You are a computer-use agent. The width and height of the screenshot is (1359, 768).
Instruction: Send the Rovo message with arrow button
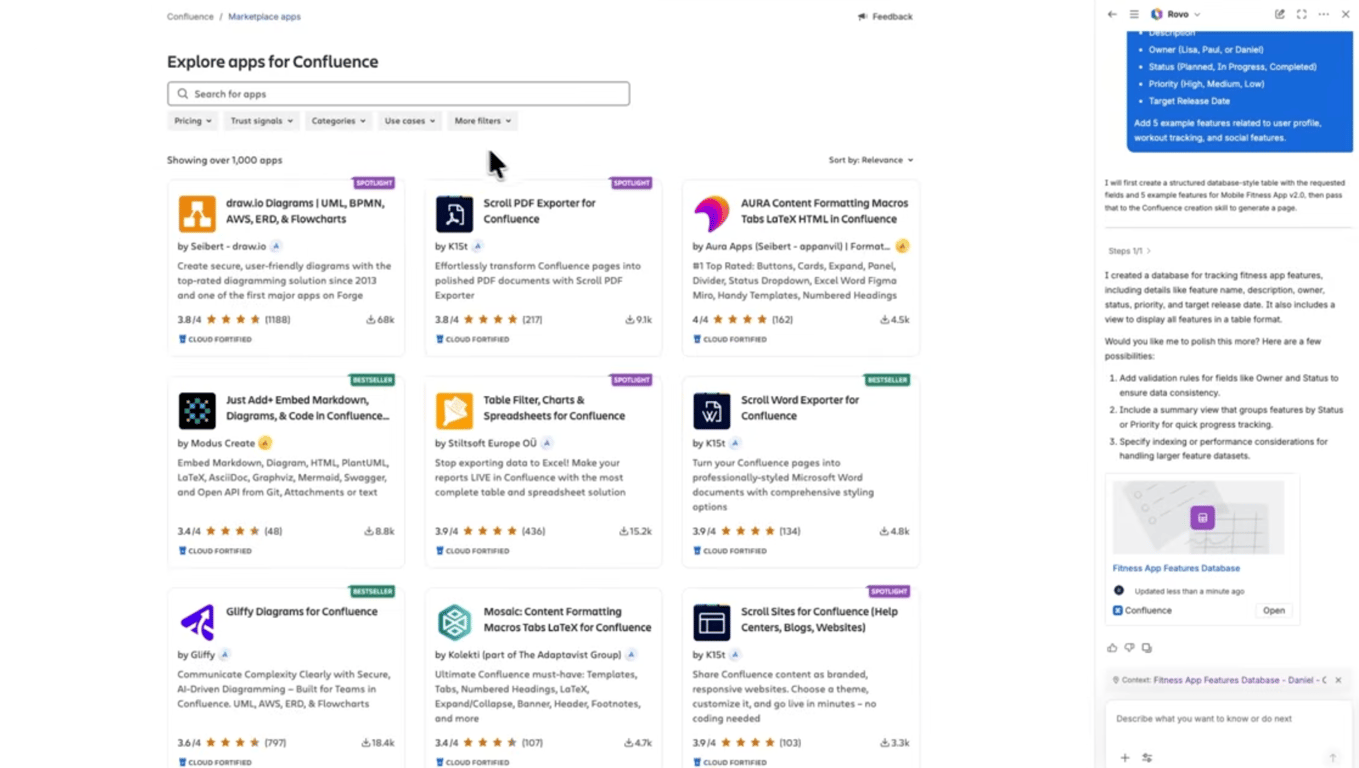coord(1332,758)
